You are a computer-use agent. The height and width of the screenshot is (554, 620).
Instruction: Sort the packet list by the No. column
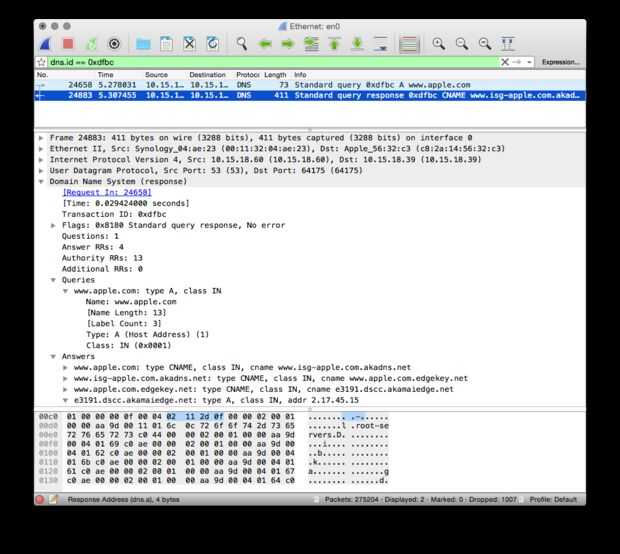pos(42,75)
